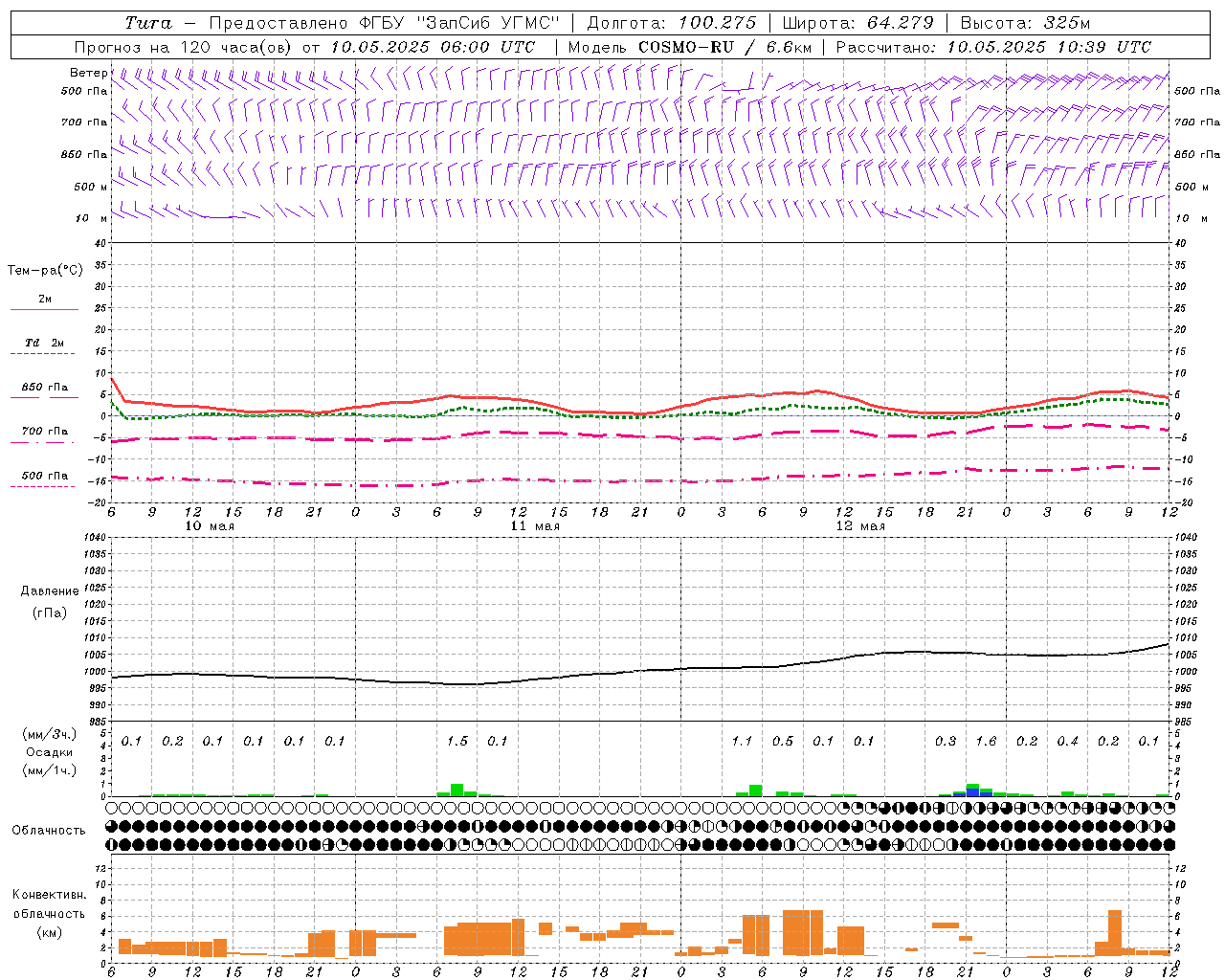This screenshot has height=980, width=1225.
Task: Select the "1.1" precipitation amount value
Action: (x=742, y=742)
